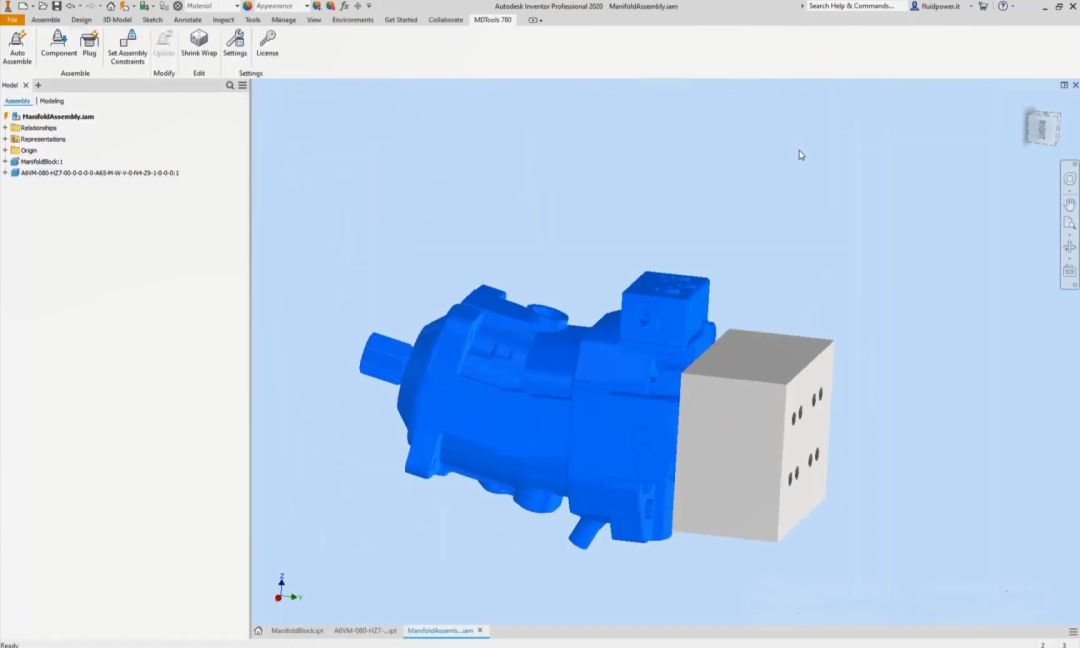This screenshot has width=1080, height=648.
Task: Expand the user account dropdown arrow
Action: [x=970, y=6]
